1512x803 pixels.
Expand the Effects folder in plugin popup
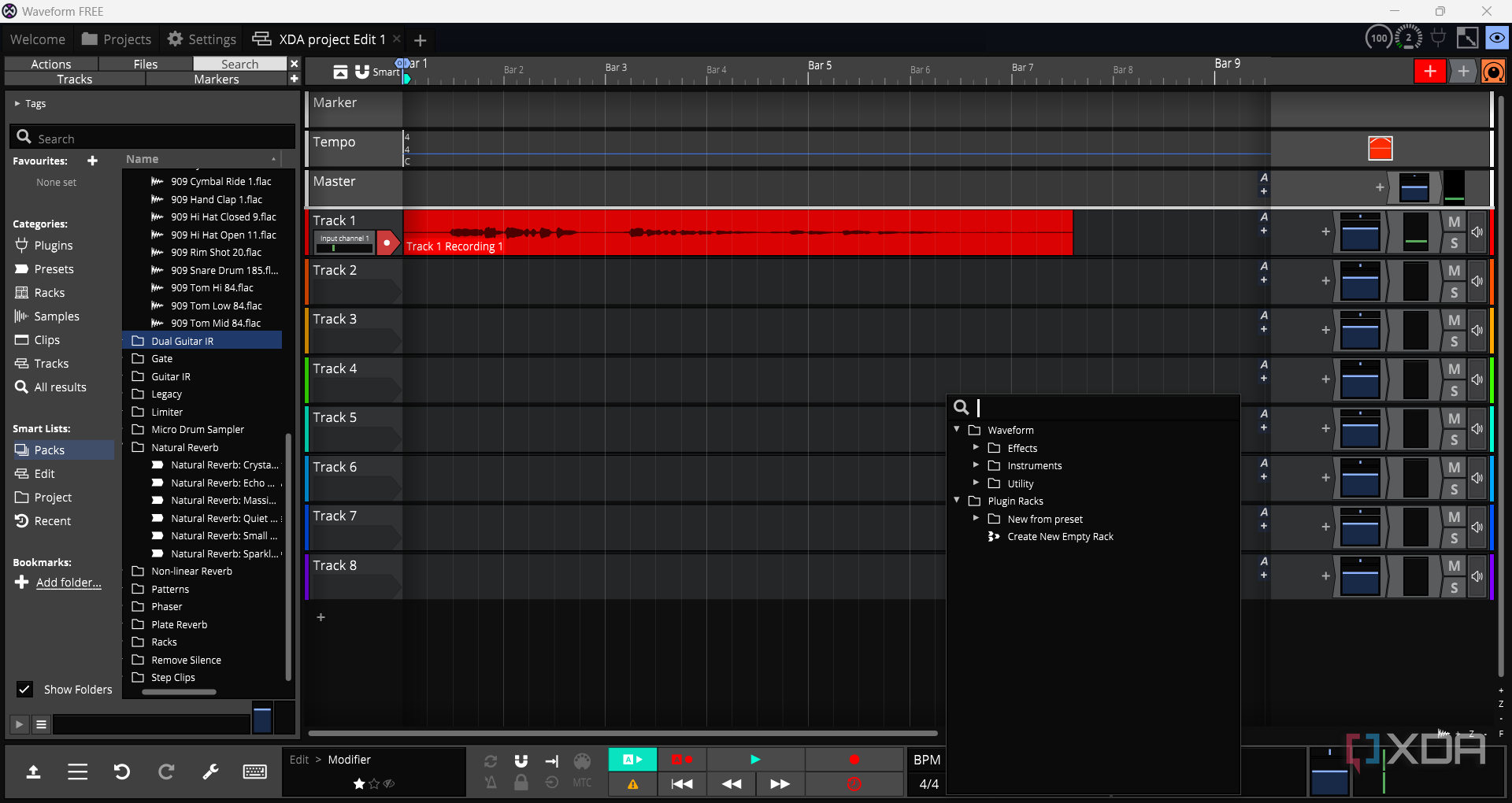[976, 448]
